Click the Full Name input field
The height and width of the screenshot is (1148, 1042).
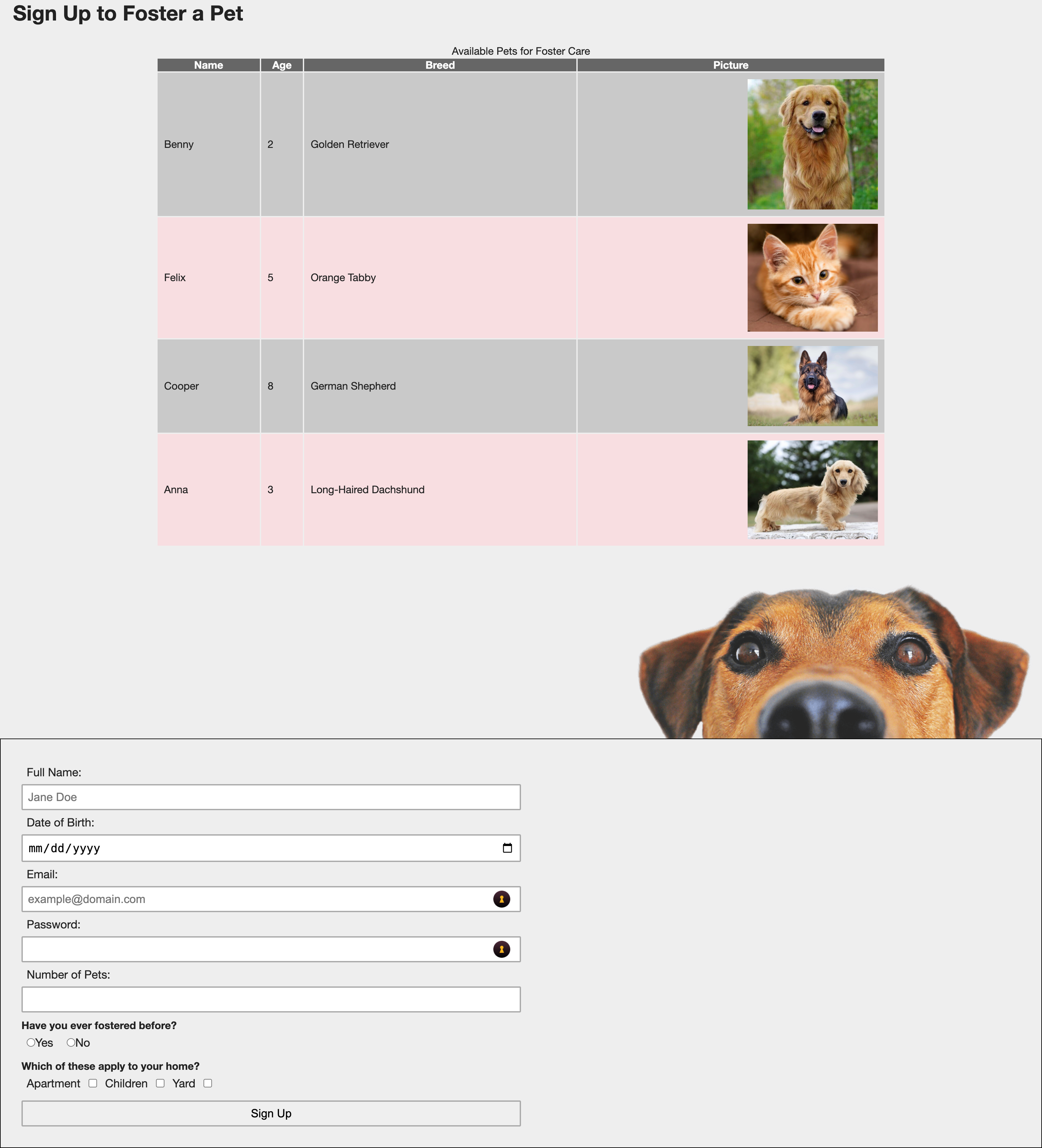pyautogui.click(x=270, y=797)
